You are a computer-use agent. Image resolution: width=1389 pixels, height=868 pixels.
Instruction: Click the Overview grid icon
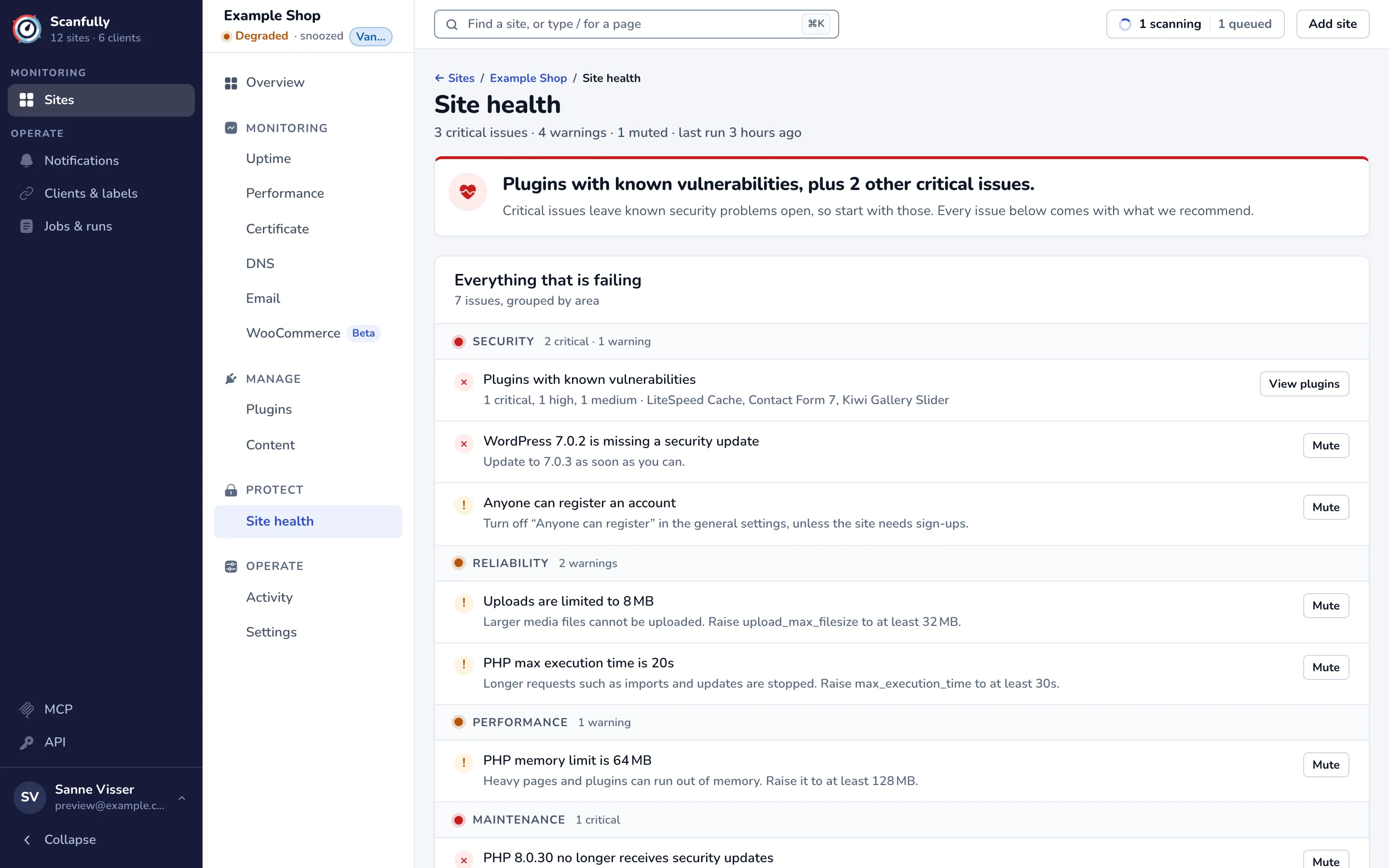(x=231, y=82)
